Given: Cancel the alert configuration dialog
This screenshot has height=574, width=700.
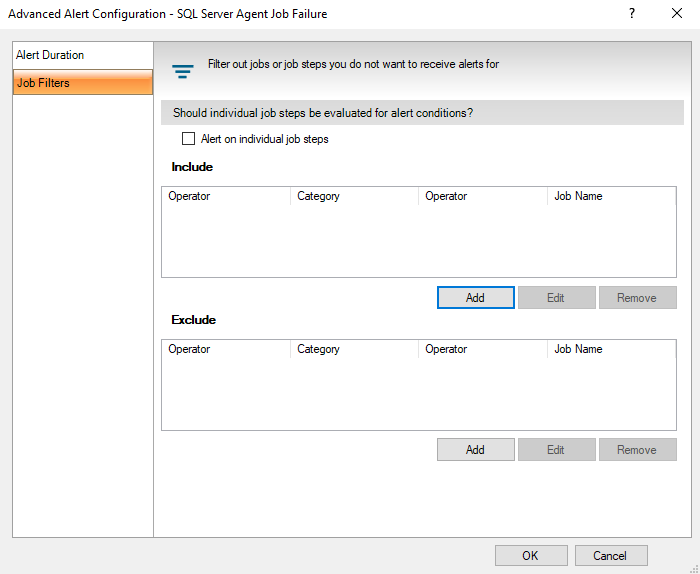Looking at the screenshot, I should tap(610, 556).
